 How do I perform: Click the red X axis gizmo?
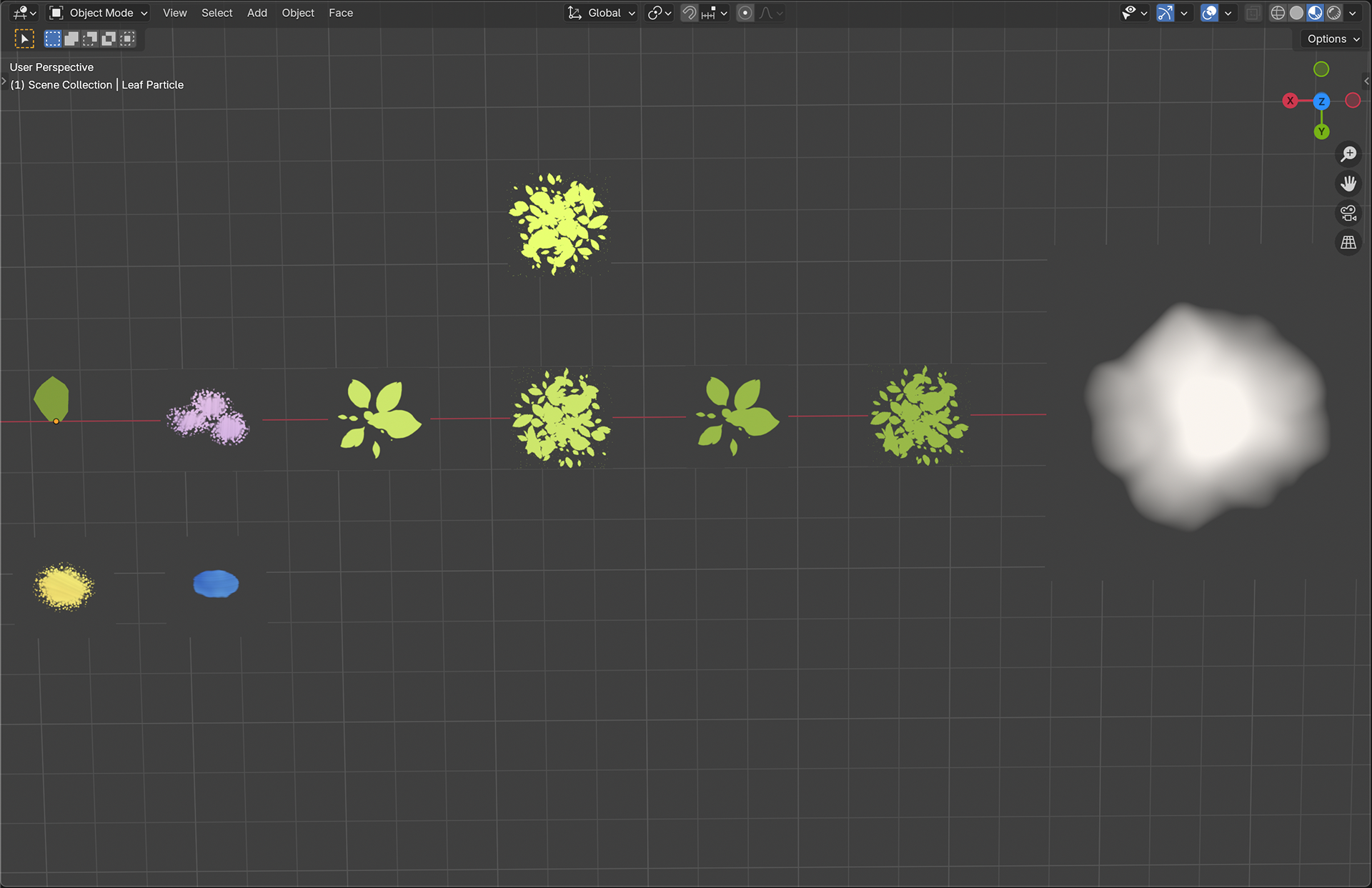[1290, 101]
